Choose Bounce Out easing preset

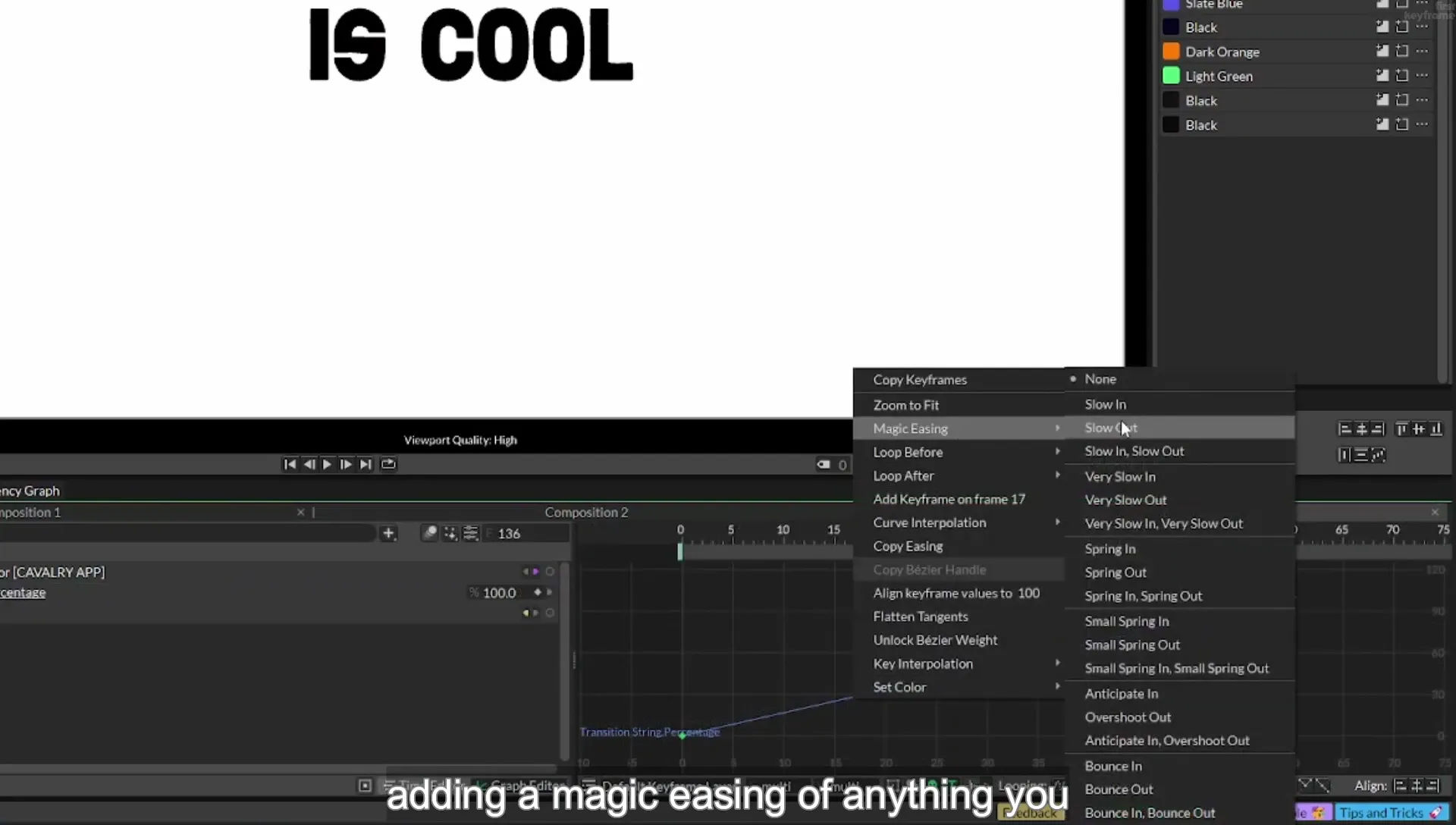click(x=1180, y=789)
